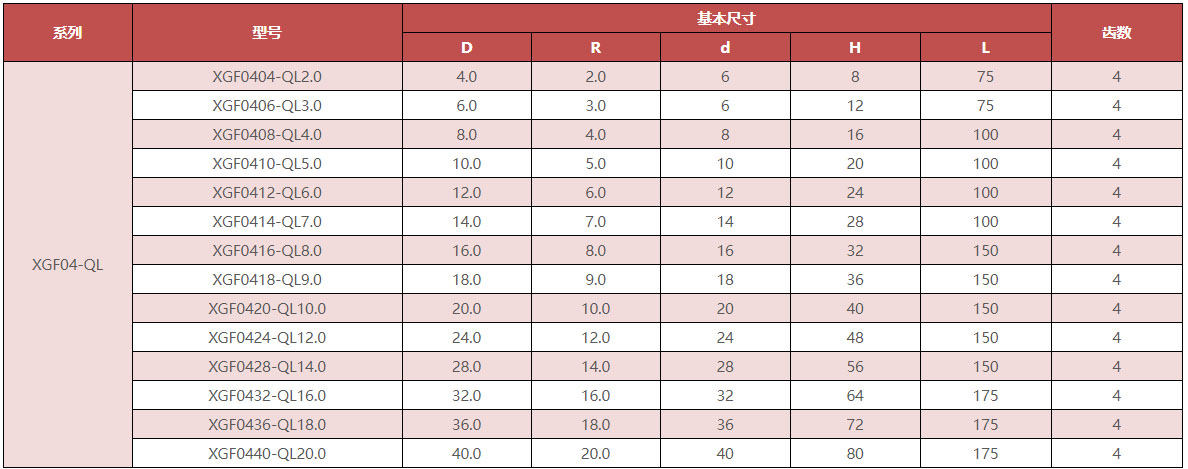This screenshot has width=1188, height=469.
Task: Click model XGF0408-QL4.0
Action: [x=267, y=134]
